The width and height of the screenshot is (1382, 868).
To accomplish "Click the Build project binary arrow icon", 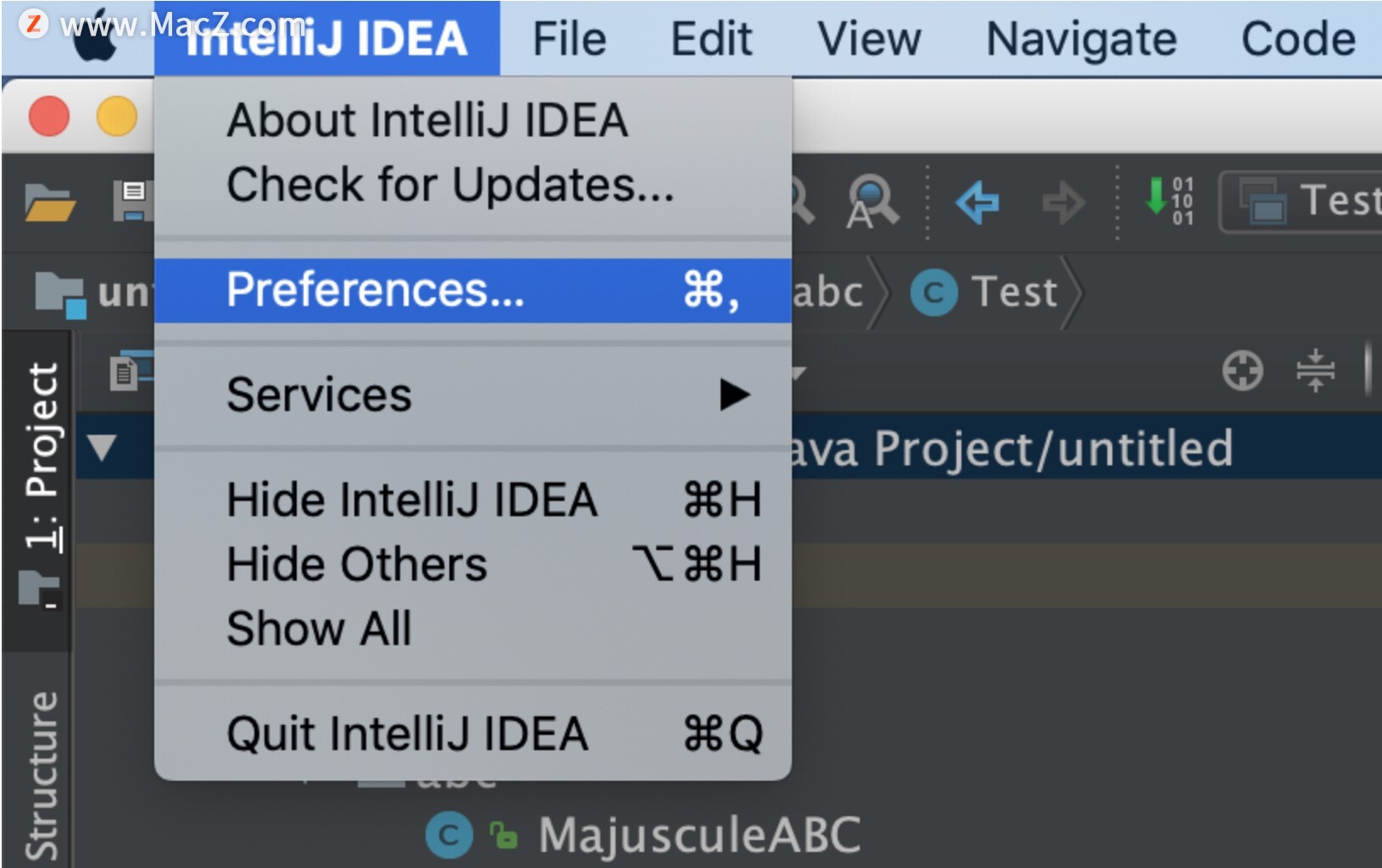I will tap(1170, 201).
